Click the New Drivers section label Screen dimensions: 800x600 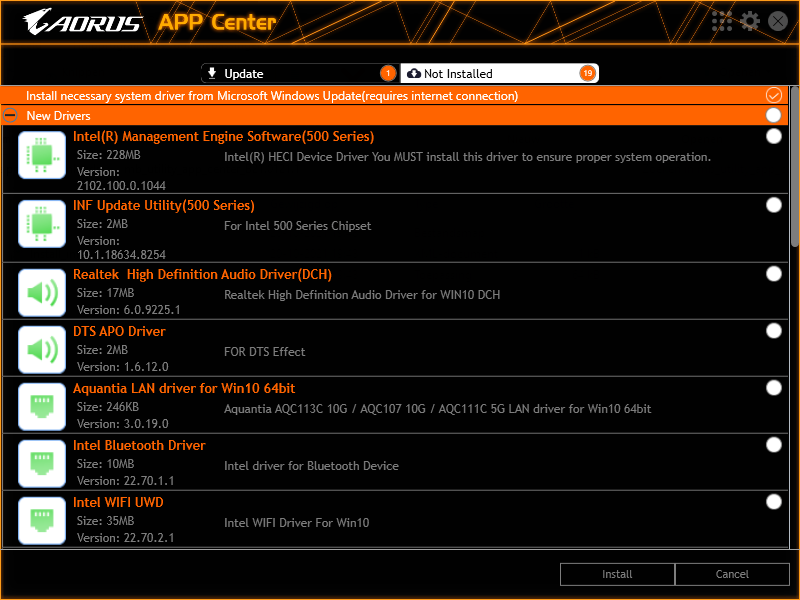(59, 116)
